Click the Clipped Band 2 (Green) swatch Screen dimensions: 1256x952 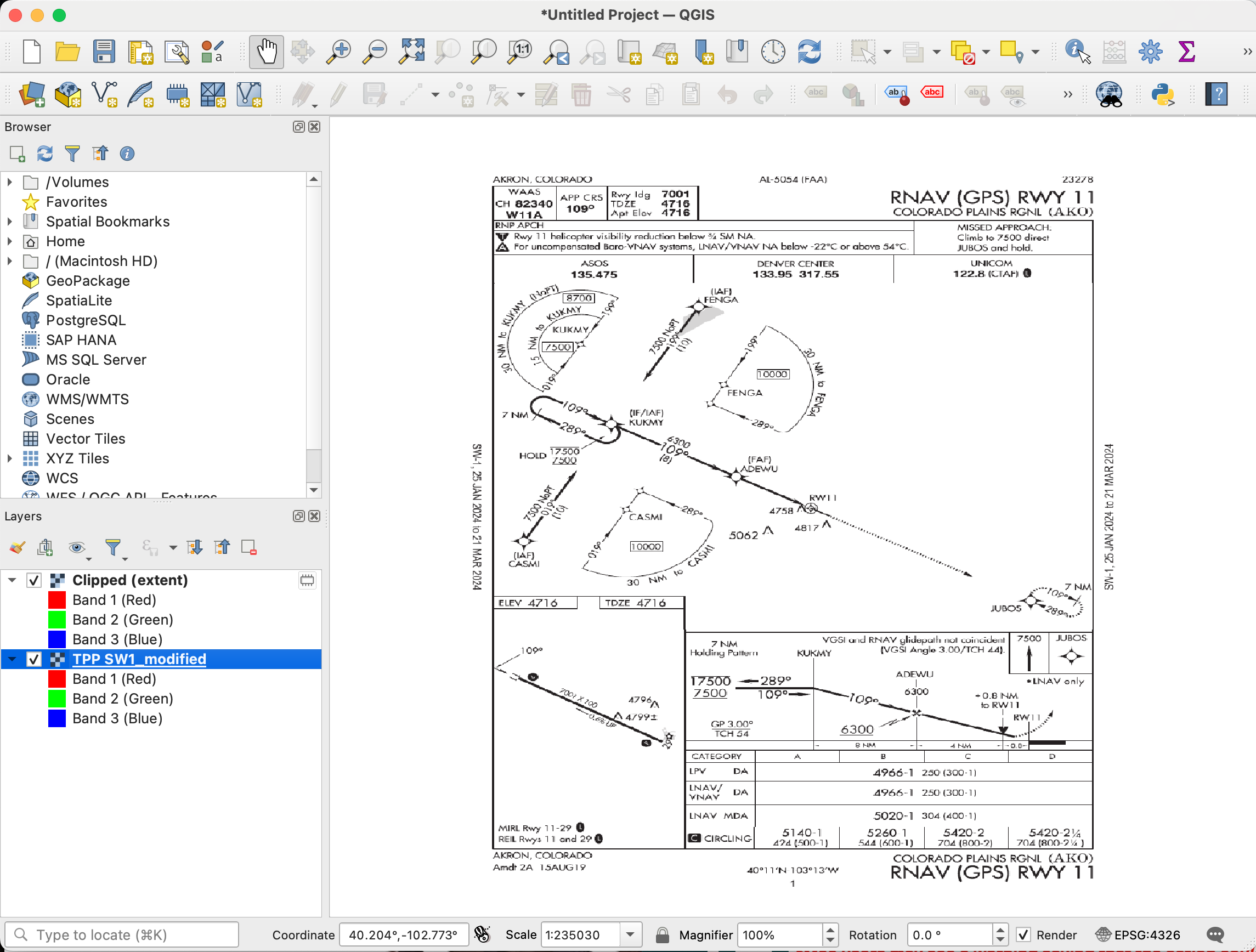coord(57,620)
